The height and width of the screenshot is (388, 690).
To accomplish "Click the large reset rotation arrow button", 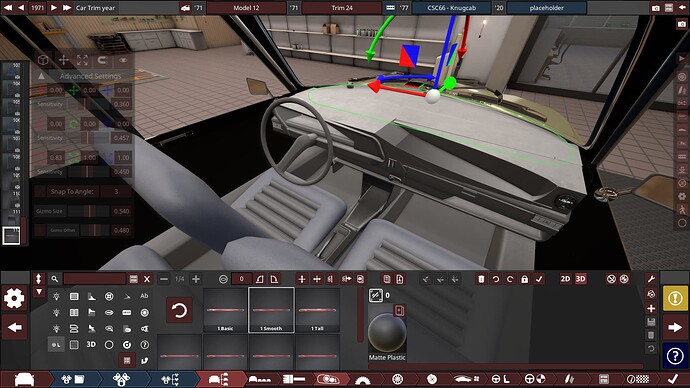I will click(x=179, y=310).
